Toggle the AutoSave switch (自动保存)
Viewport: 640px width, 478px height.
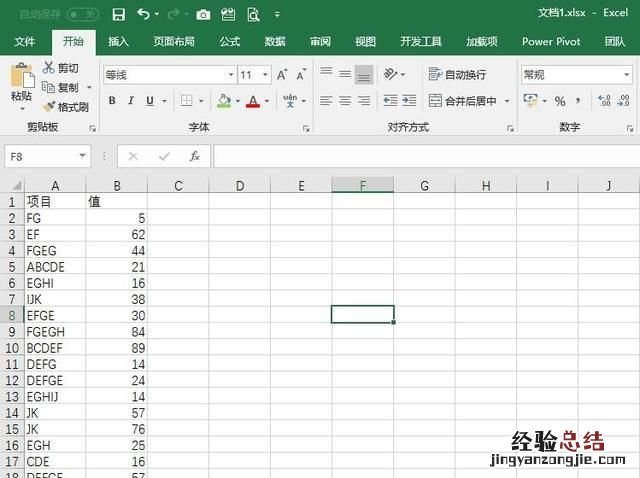click(82, 14)
